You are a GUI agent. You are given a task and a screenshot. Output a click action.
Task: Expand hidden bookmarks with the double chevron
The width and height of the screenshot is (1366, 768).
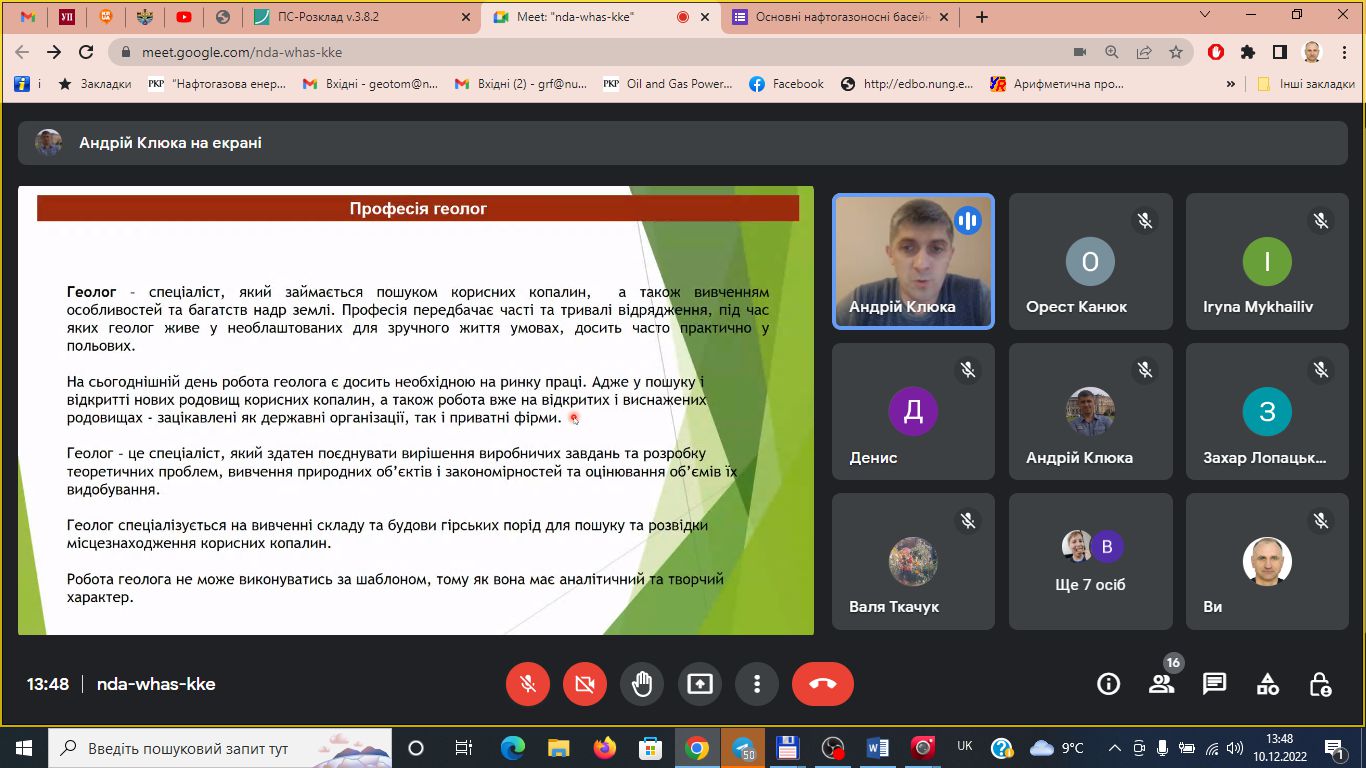(1230, 84)
